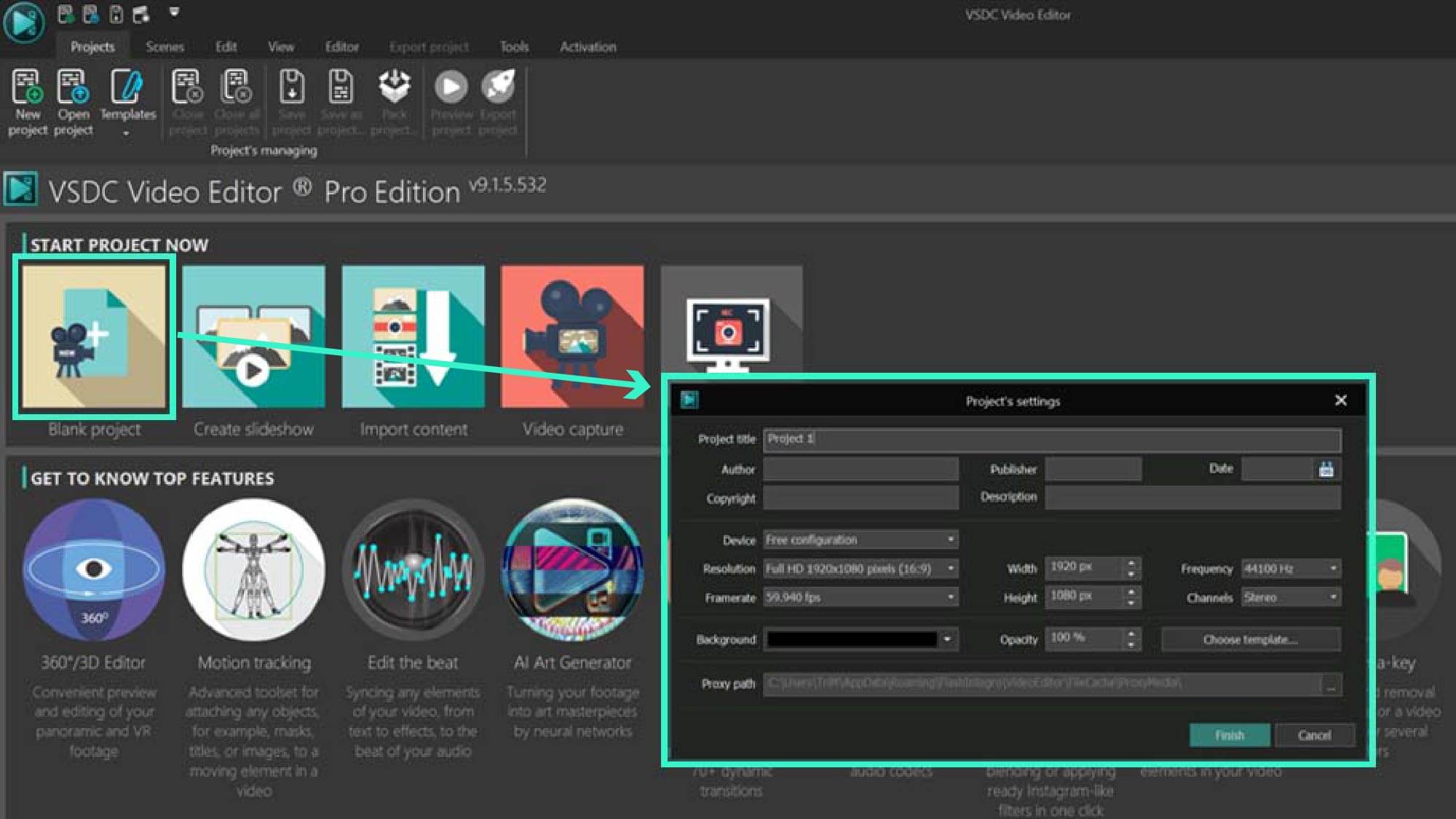
Task: Open quick access toolbar customize arrow
Action: pos(174,12)
